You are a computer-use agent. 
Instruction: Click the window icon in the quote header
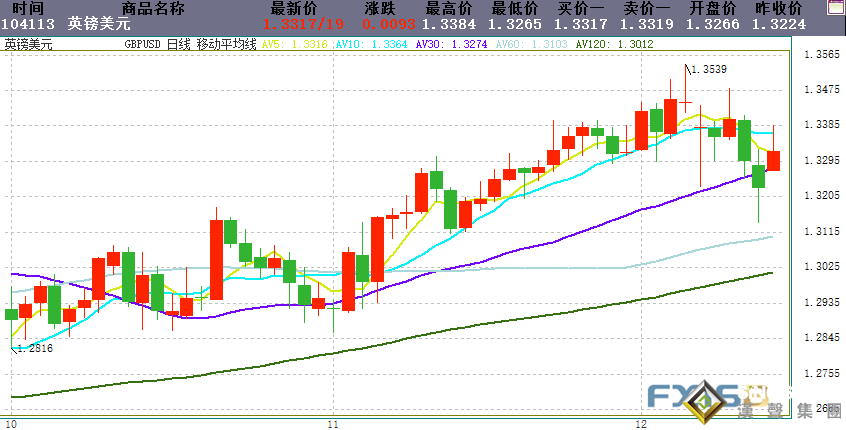click(838, 8)
